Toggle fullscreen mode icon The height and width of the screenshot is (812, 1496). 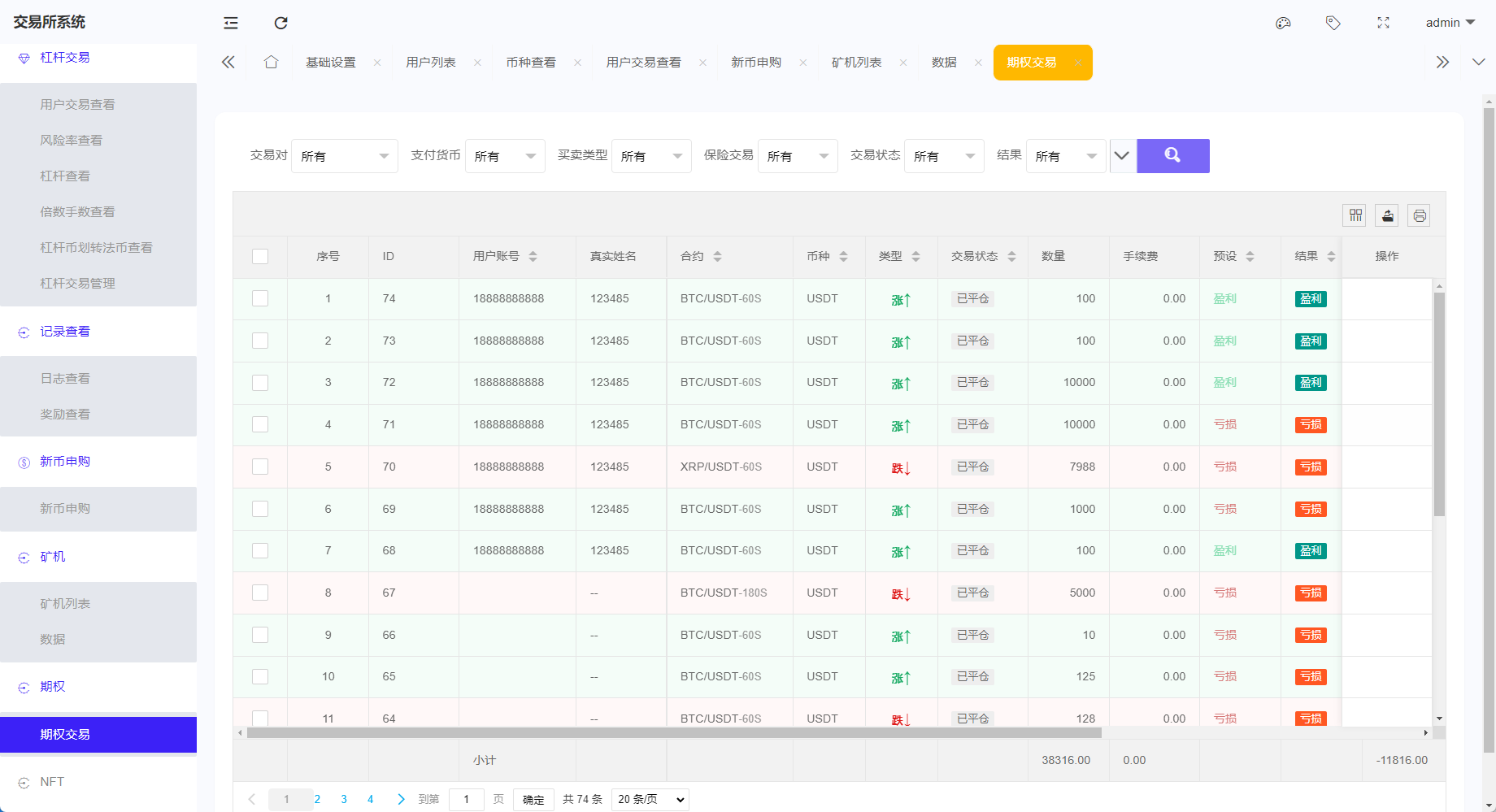(1383, 23)
